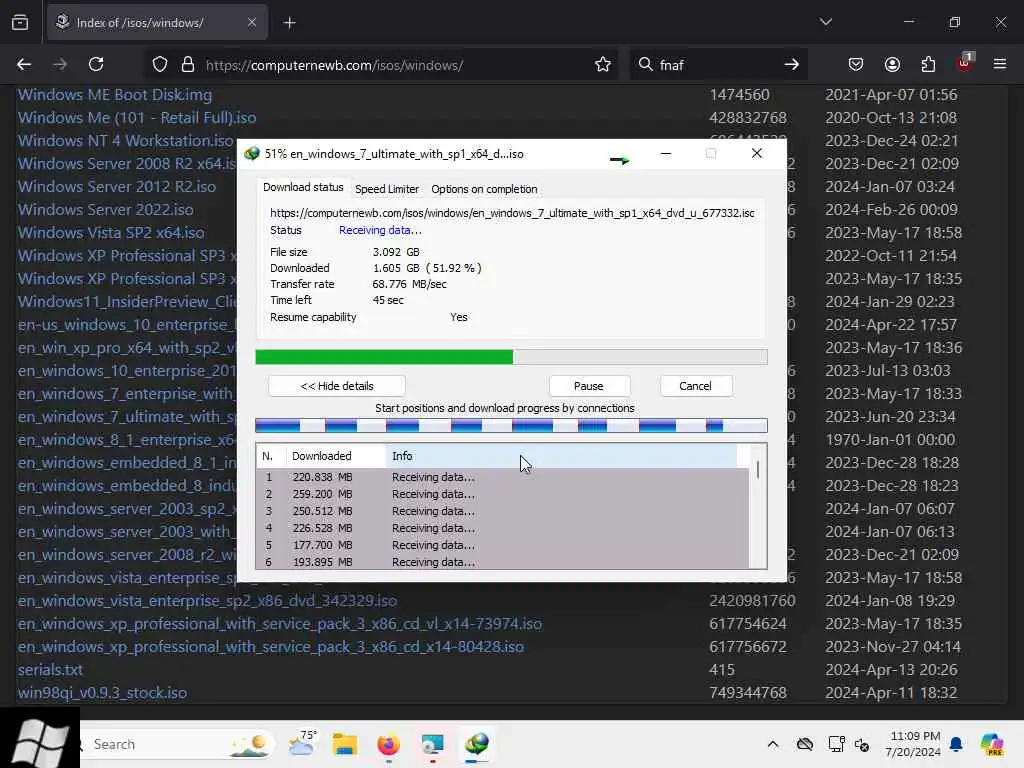Cancel the download in IDM dialog
The image size is (1024, 768).
(695, 386)
